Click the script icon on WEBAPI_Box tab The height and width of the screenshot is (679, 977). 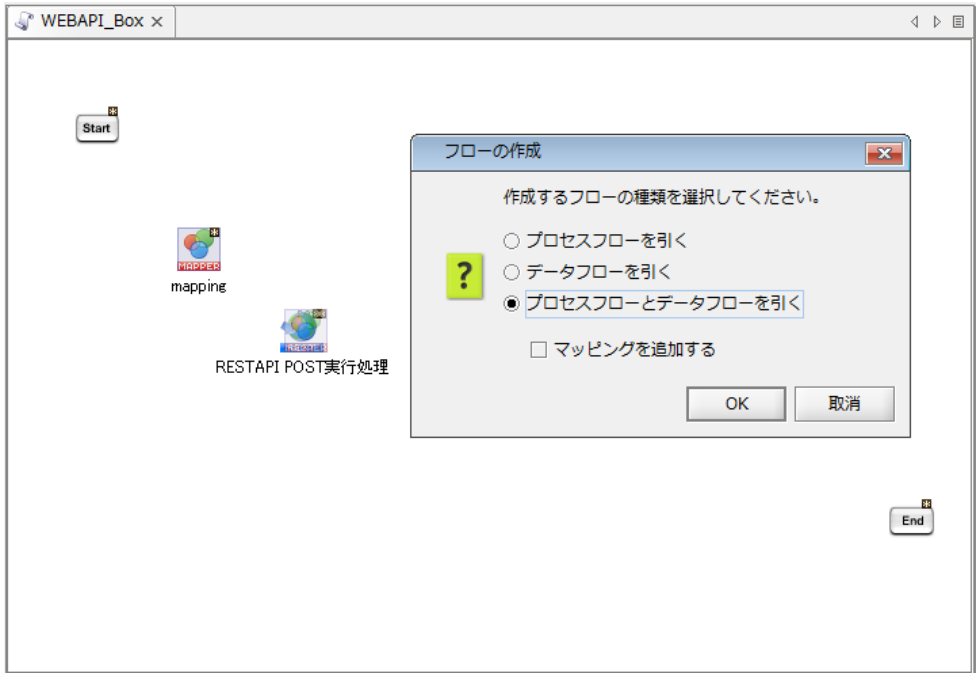(x=24, y=21)
